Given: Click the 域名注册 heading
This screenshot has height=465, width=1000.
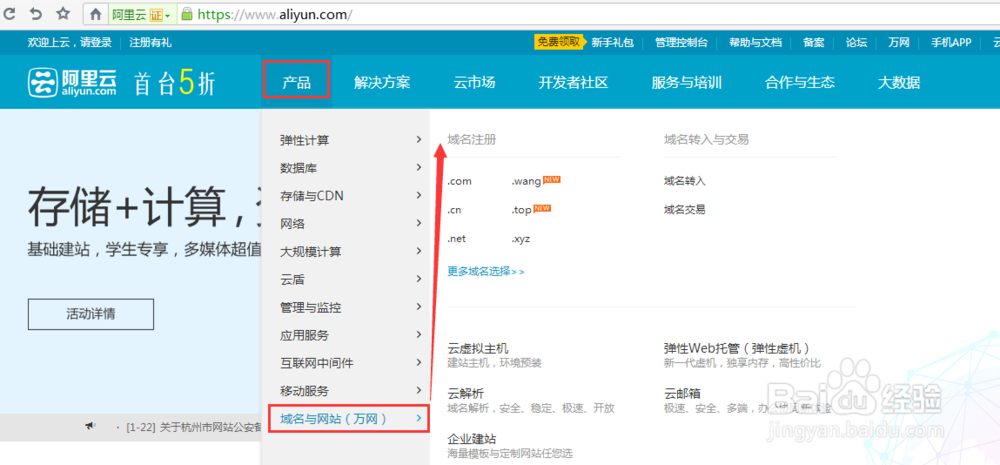Looking at the screenshot, I should tap(471, 140).
